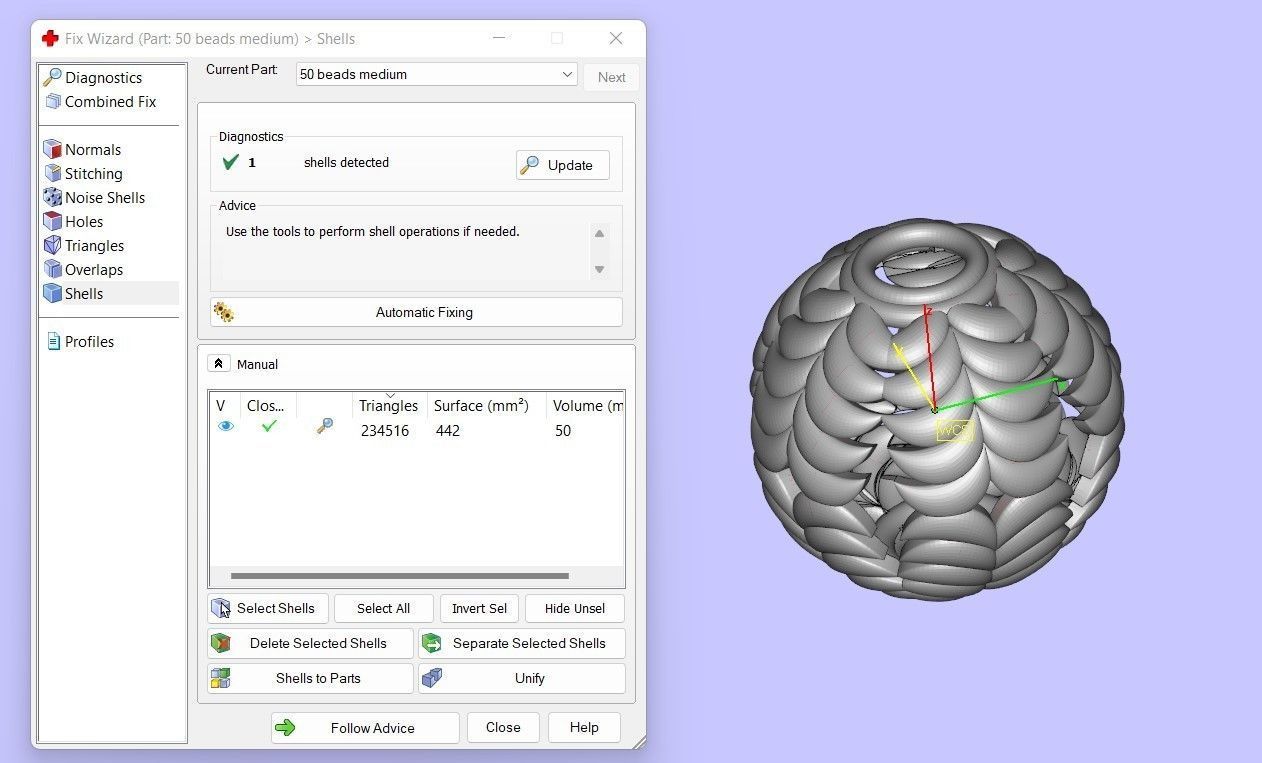Viewport: 1262px width, 763px height.
Task: Open Profiles in the sidebar
Action: pos(79,342)
